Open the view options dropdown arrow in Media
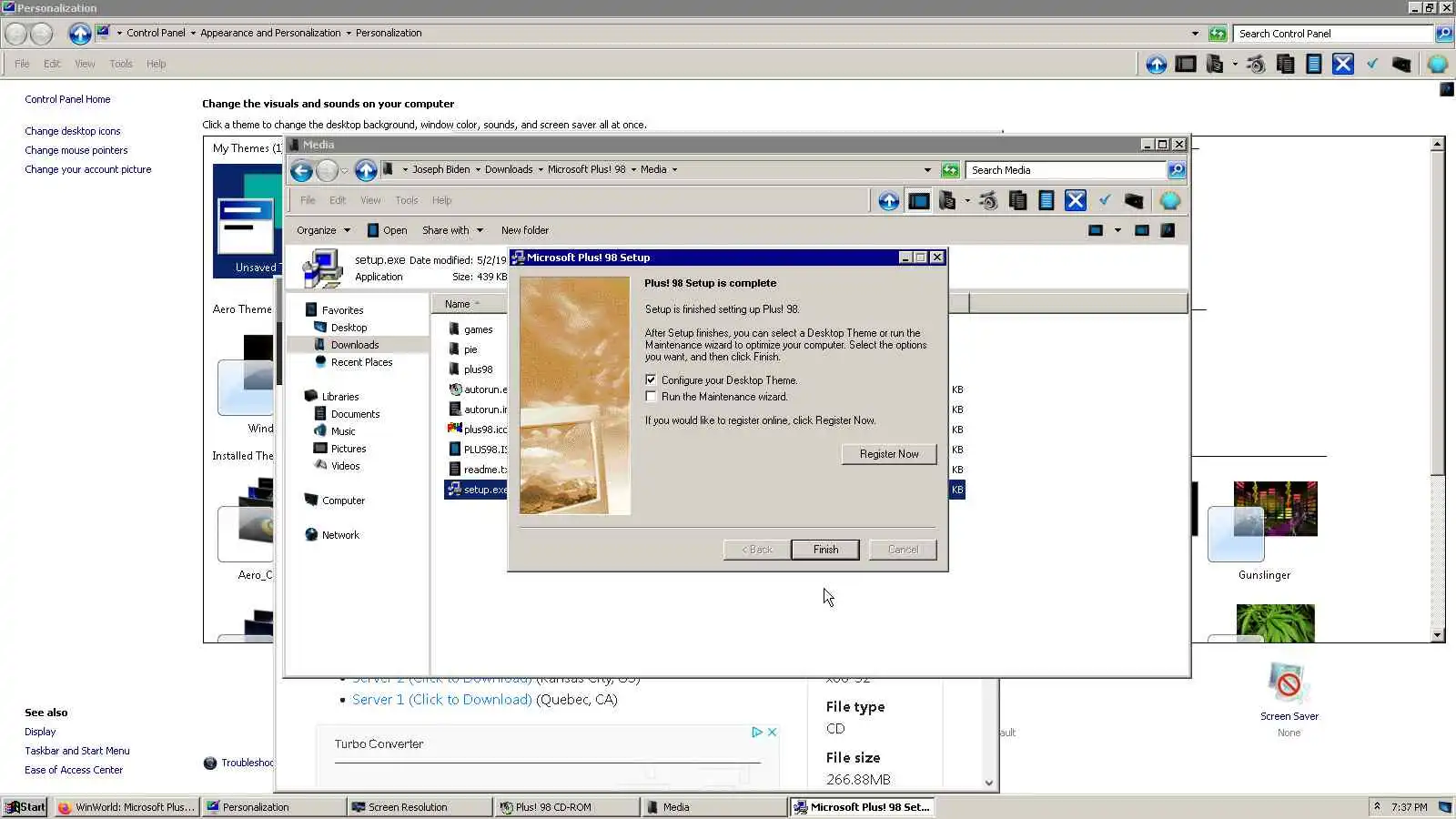This screenshot has width=1456, height=819. pyautogui.click(x=1117, y=230)
